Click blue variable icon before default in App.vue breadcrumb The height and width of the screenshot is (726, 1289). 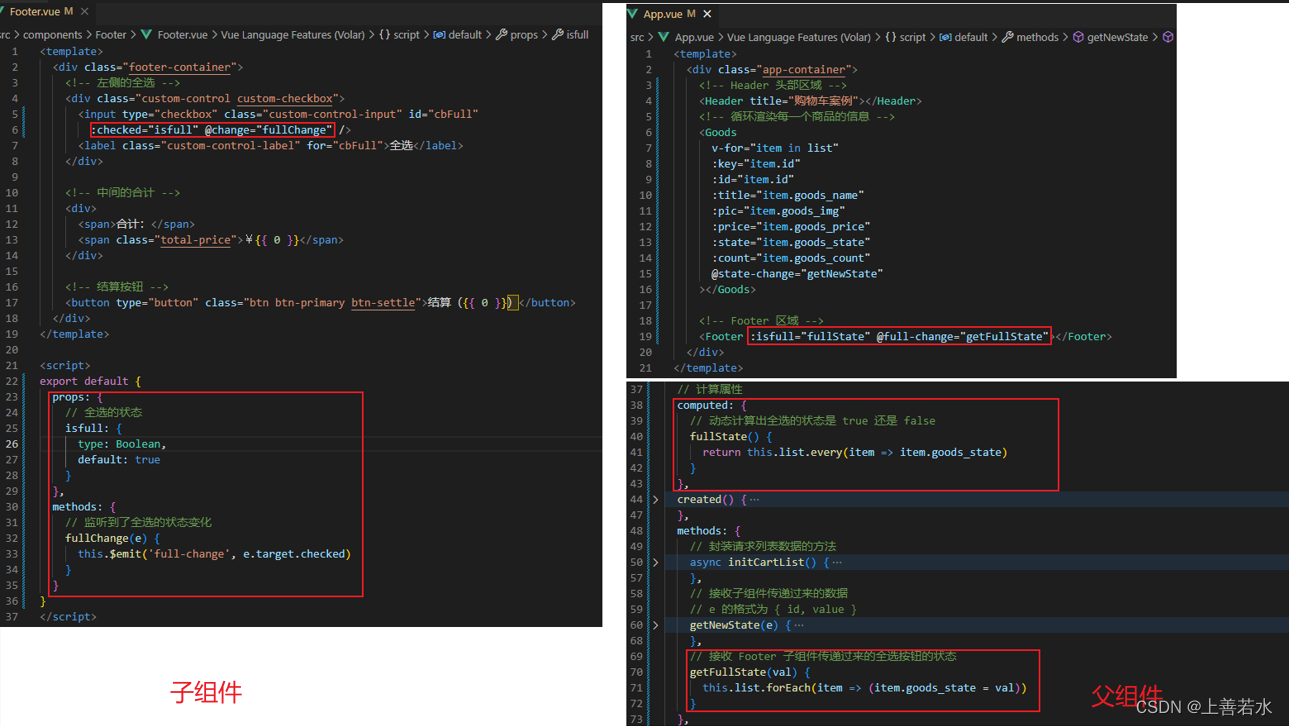click(x=945, y=37)
